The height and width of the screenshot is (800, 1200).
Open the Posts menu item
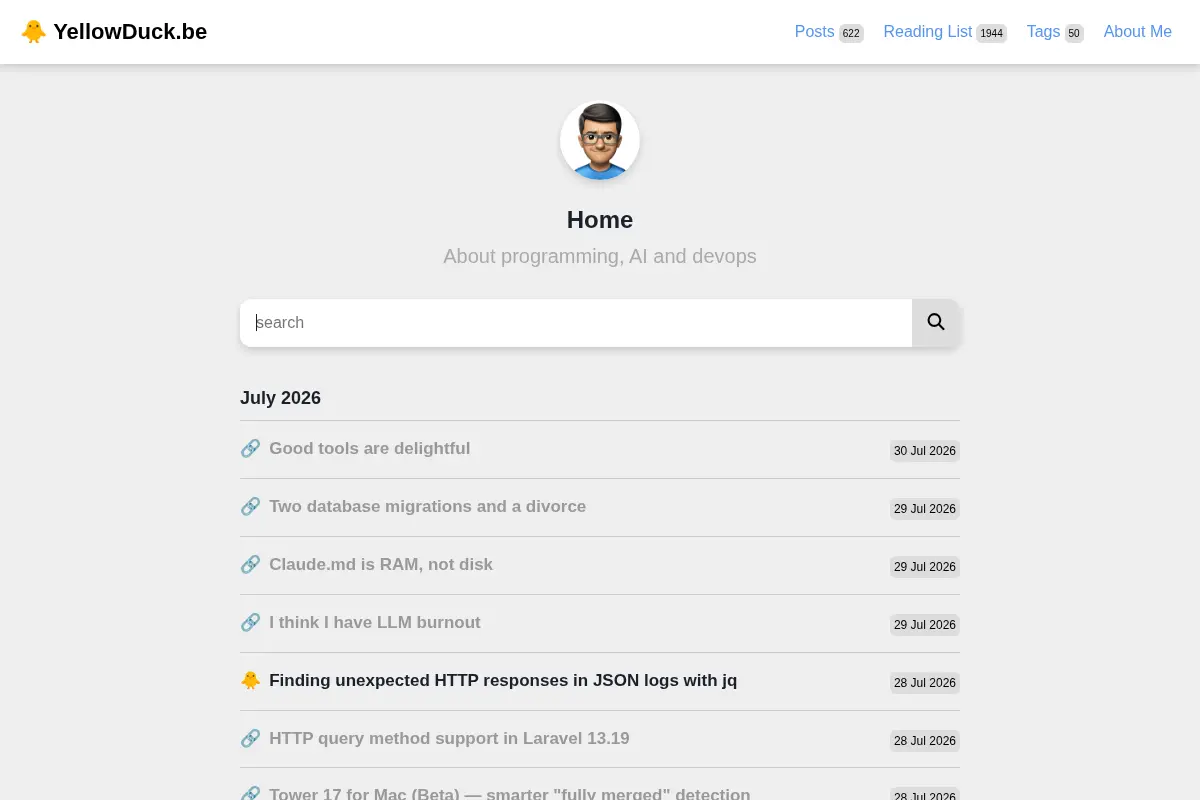point(828,32)
